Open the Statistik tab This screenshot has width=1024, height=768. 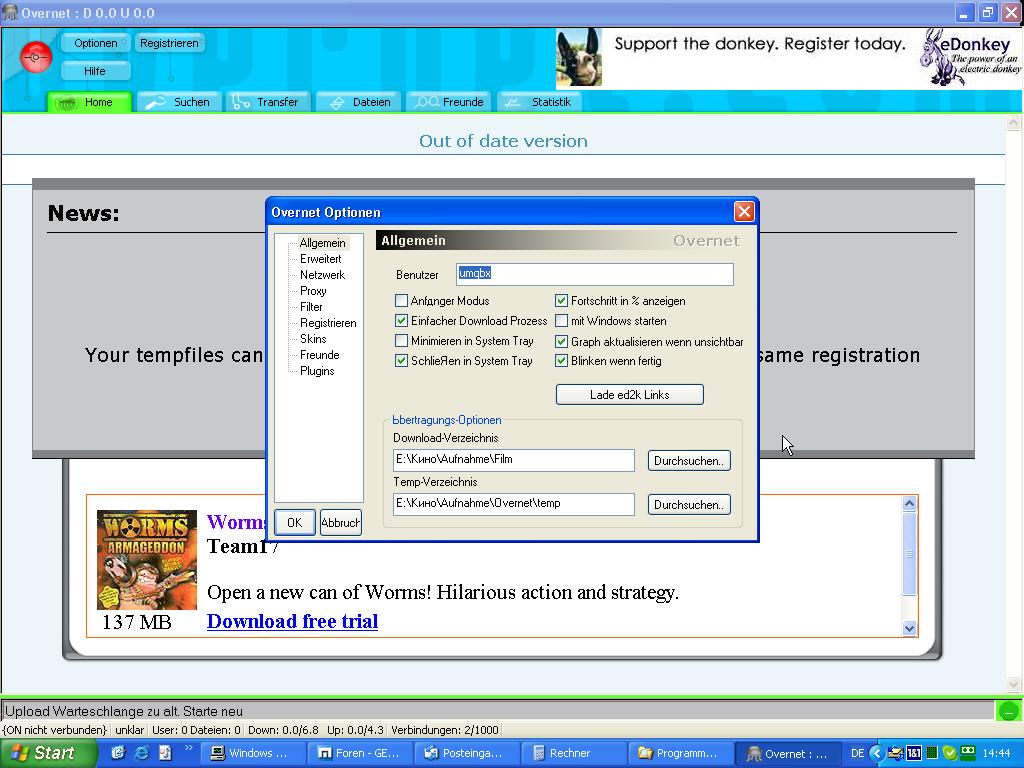[x=539, y=102]
